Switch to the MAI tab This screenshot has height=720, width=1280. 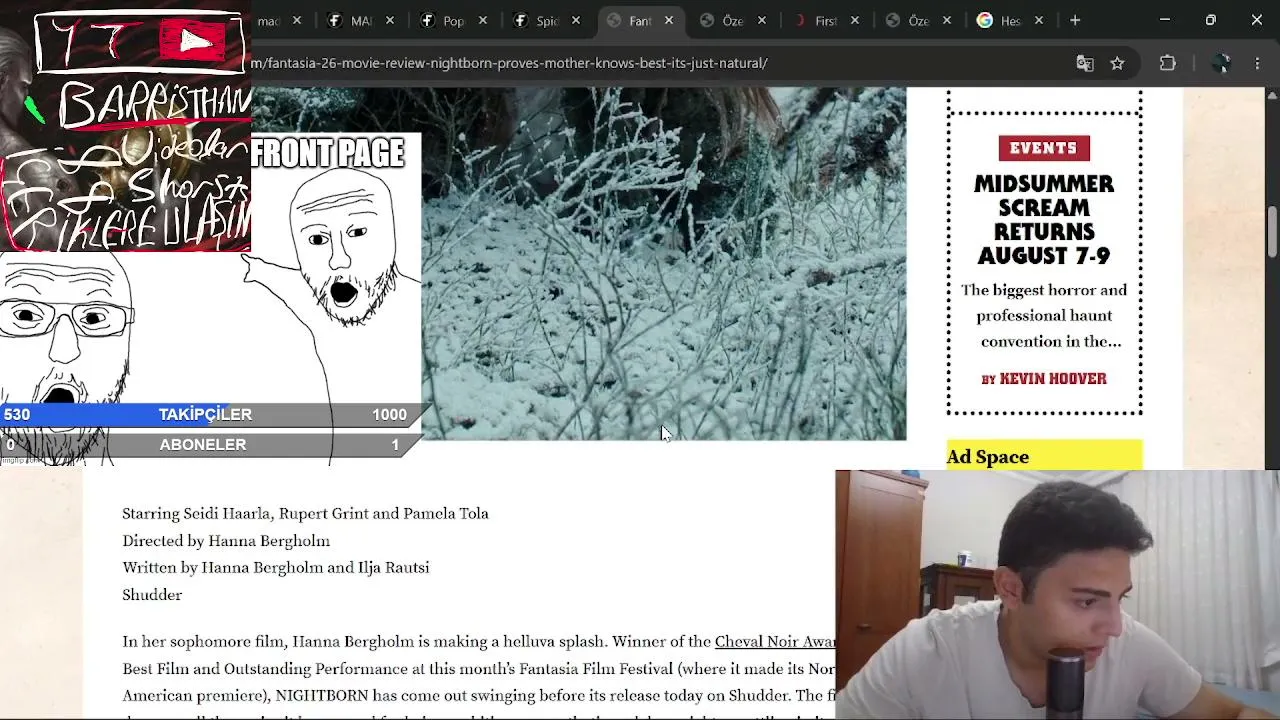pyautogui.click(x=361, y=20)
